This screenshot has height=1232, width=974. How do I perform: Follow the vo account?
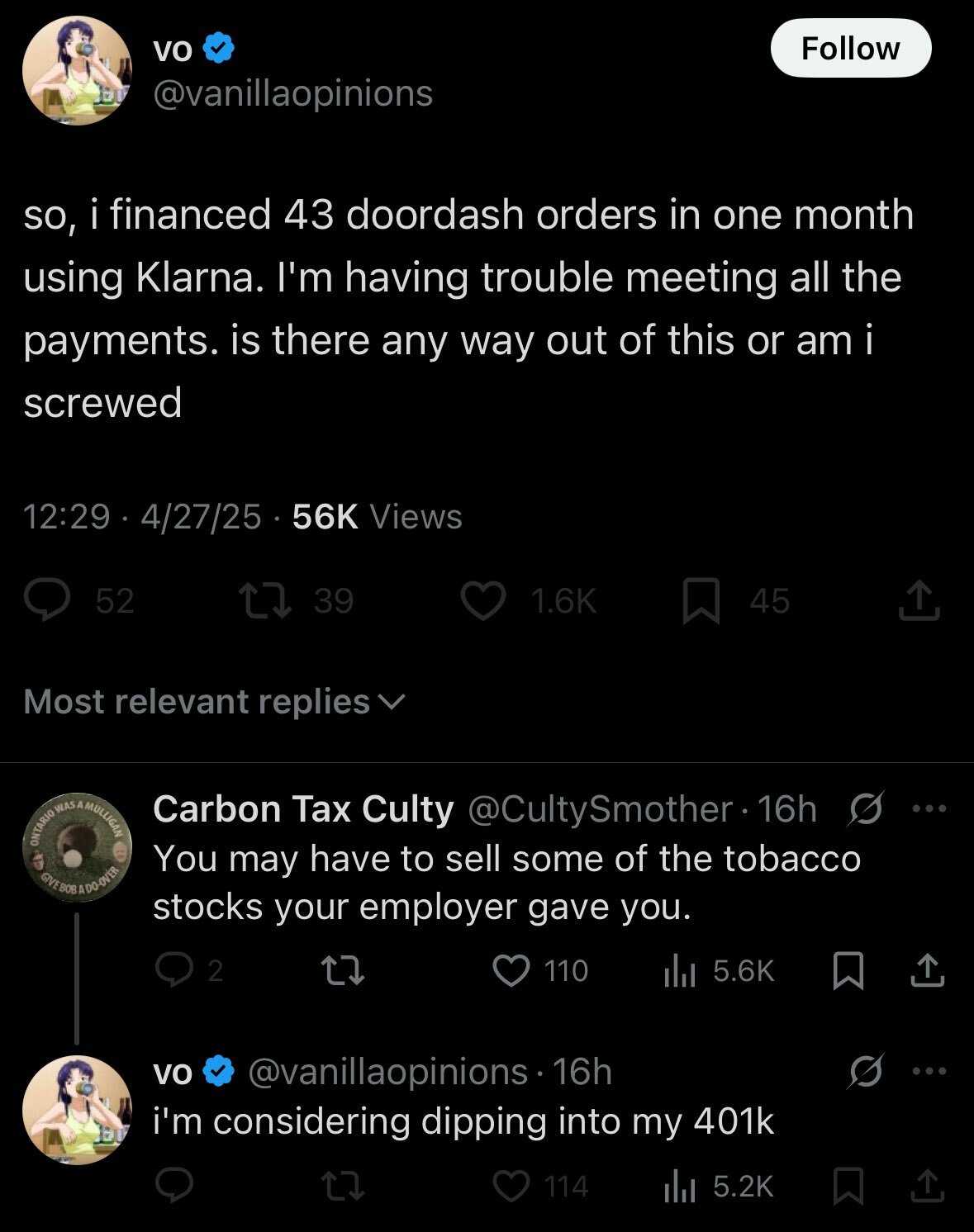point(850,48)
